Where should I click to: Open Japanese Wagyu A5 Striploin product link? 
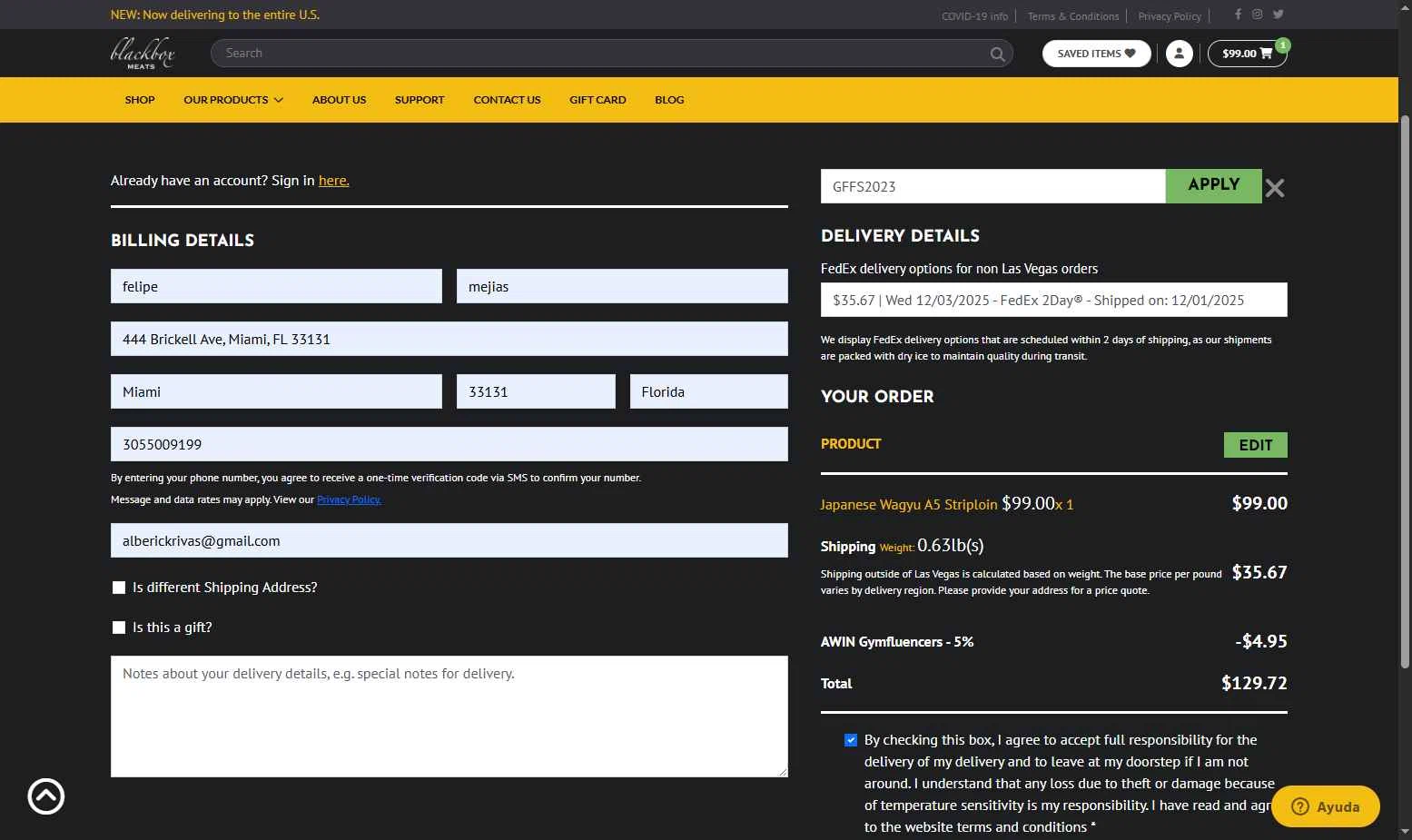[x=908, y=504]
